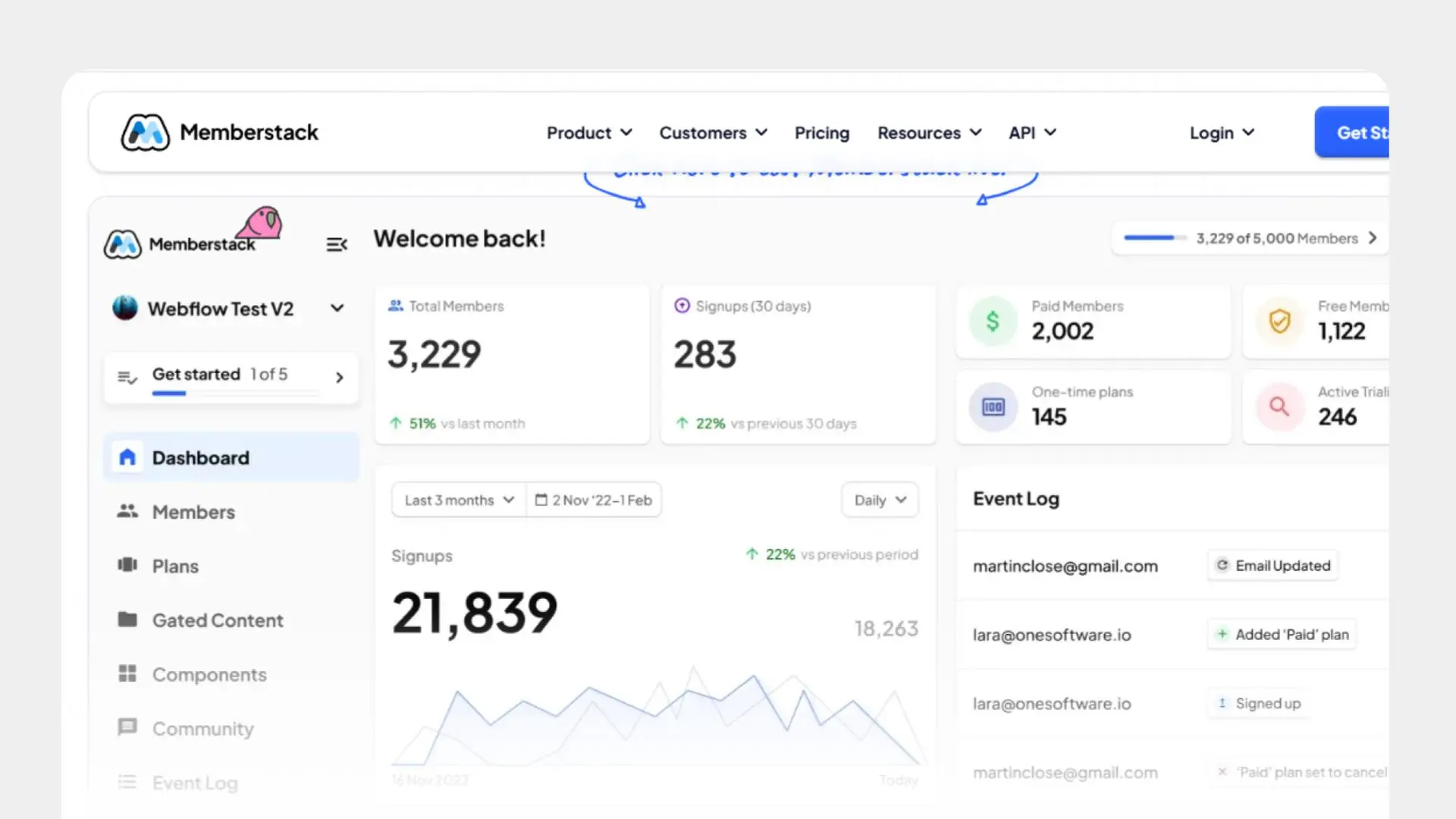Image resolution: width=1456 pixels, height=819 pixels.
Task: Click the Components grid icon
Action: click(x=127, y=673)
